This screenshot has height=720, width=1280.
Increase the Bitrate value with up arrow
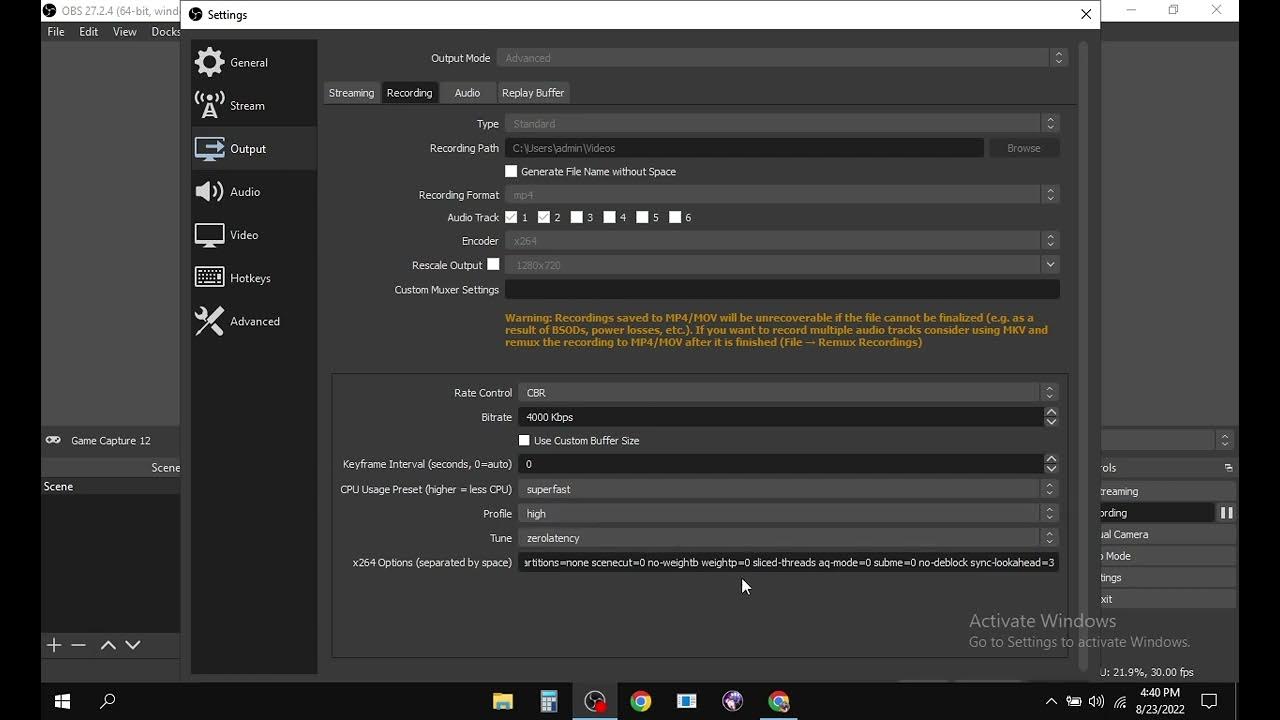(x=1051, y=412)
